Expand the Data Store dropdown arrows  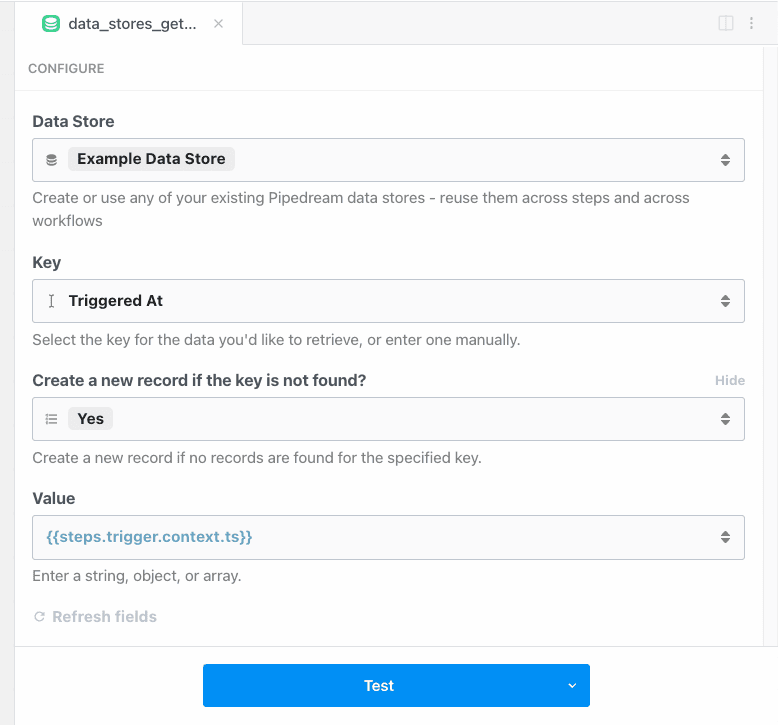click(x=725, y=160)
